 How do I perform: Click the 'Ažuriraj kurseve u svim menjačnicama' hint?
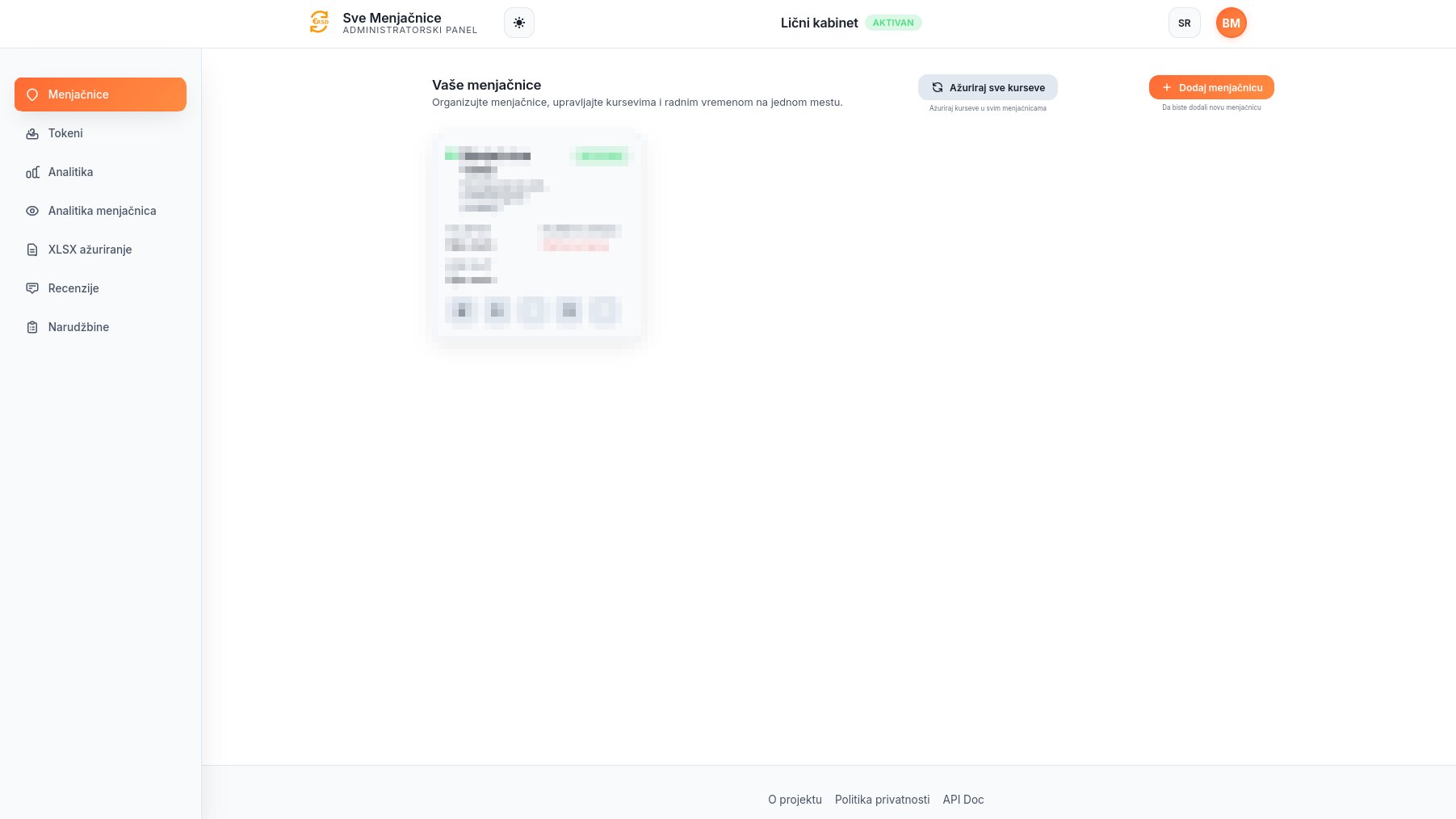[988, 108]
